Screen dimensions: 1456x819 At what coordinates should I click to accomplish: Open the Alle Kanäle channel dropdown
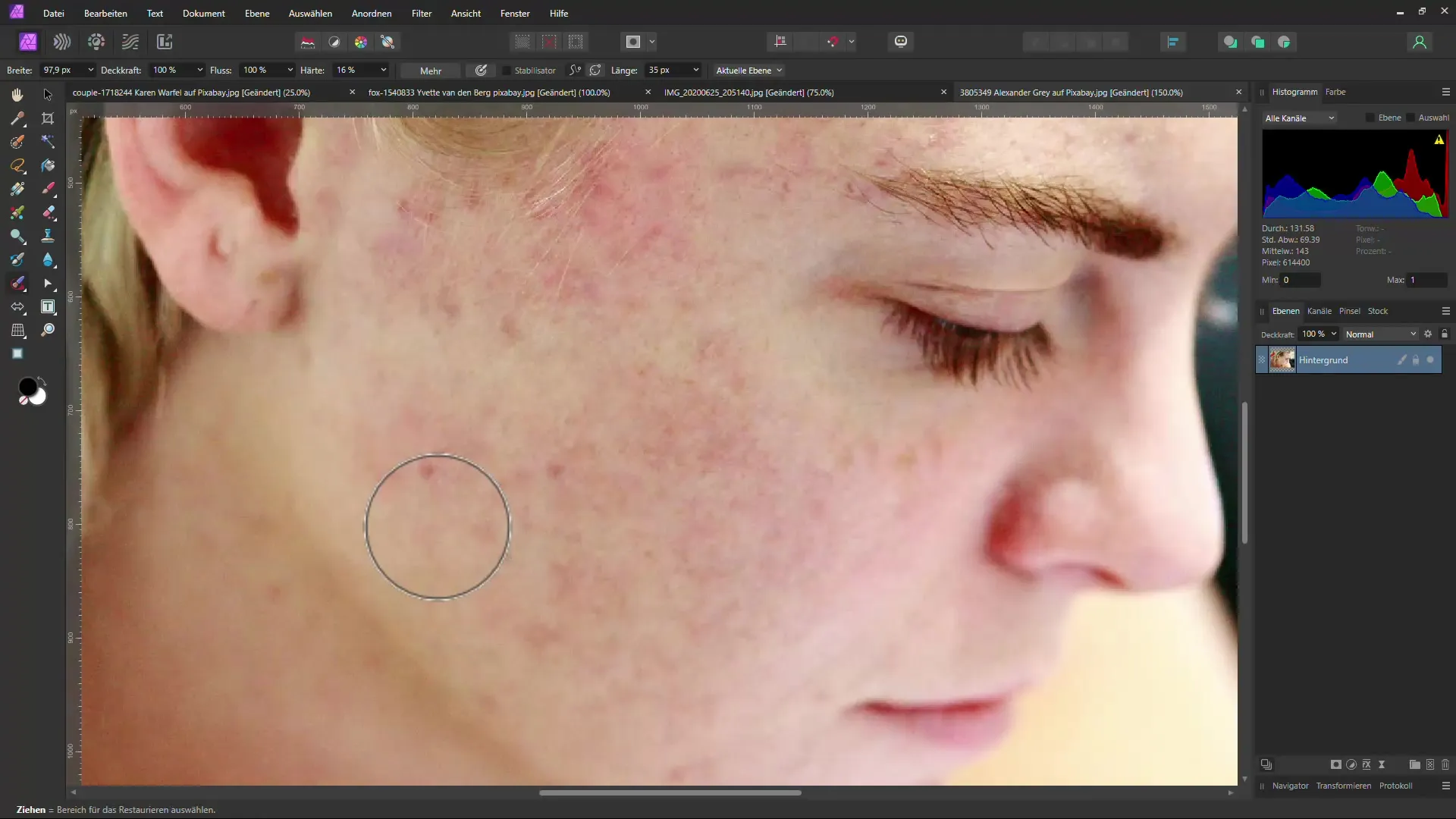point(1299,118)
